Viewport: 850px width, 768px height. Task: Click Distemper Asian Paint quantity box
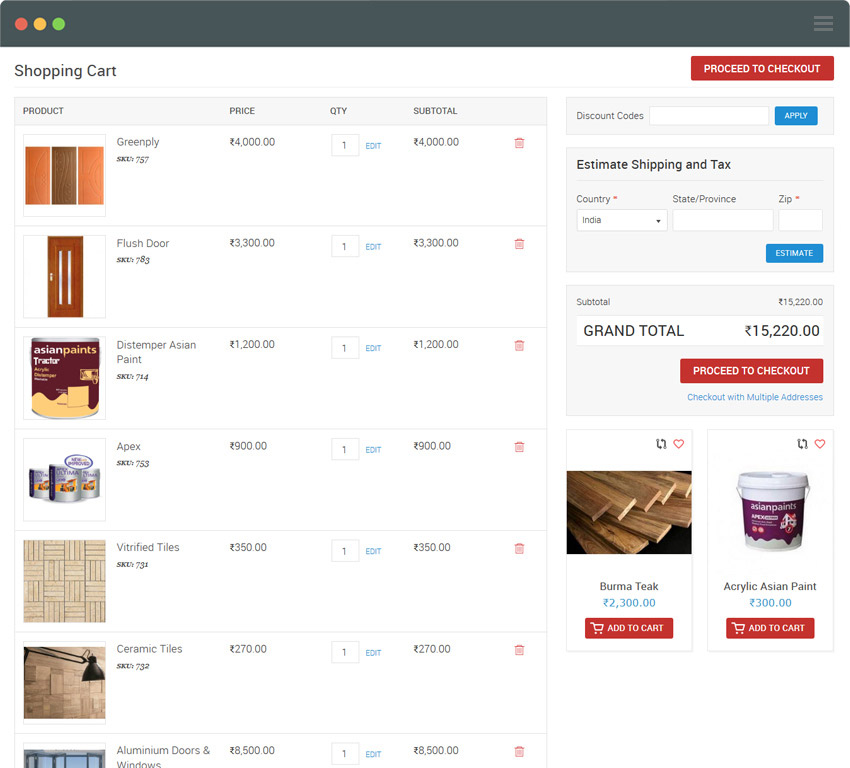345,347
